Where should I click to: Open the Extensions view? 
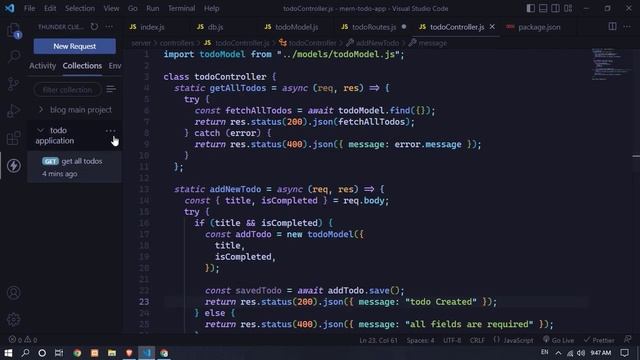(13, 138)
